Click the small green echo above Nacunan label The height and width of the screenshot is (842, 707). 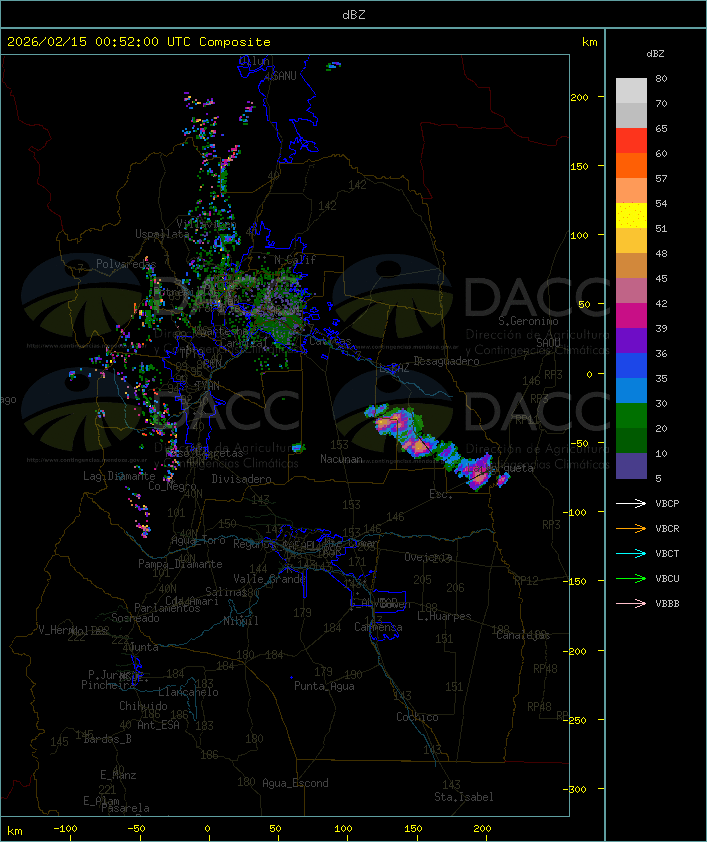[x=298, y=447]
